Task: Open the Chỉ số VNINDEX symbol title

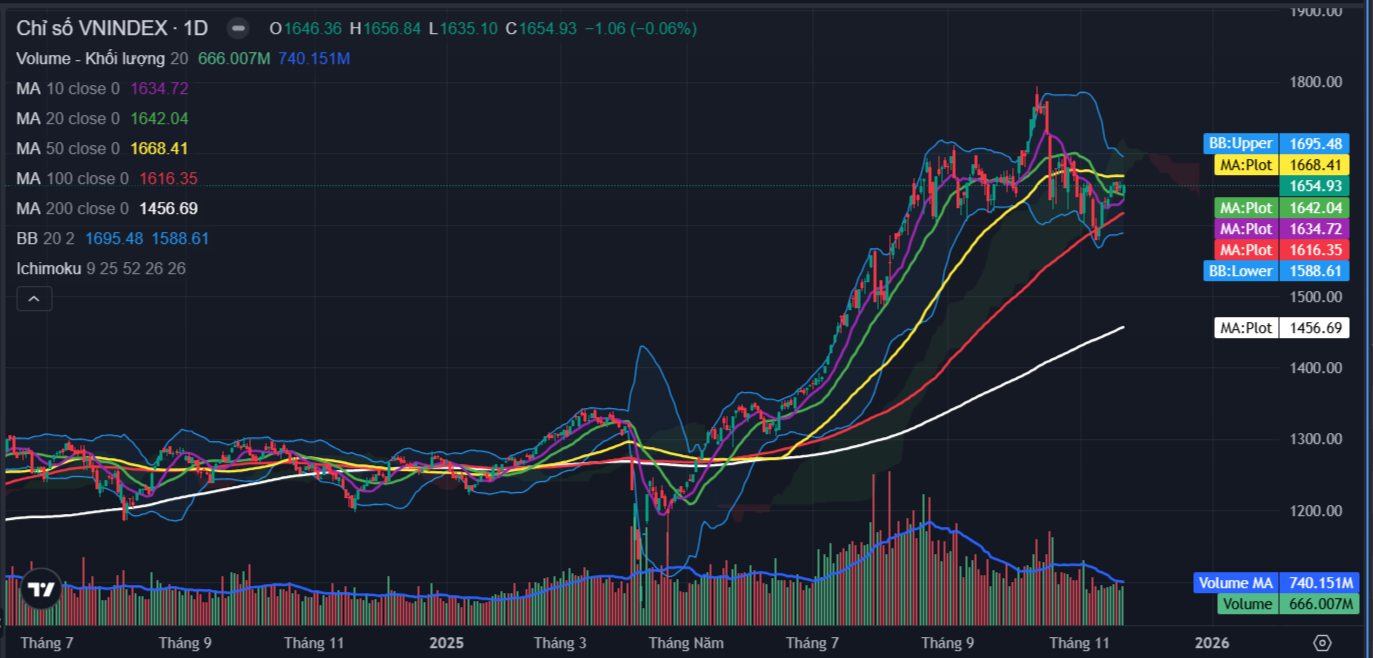Action: click(x=110, y=28)
